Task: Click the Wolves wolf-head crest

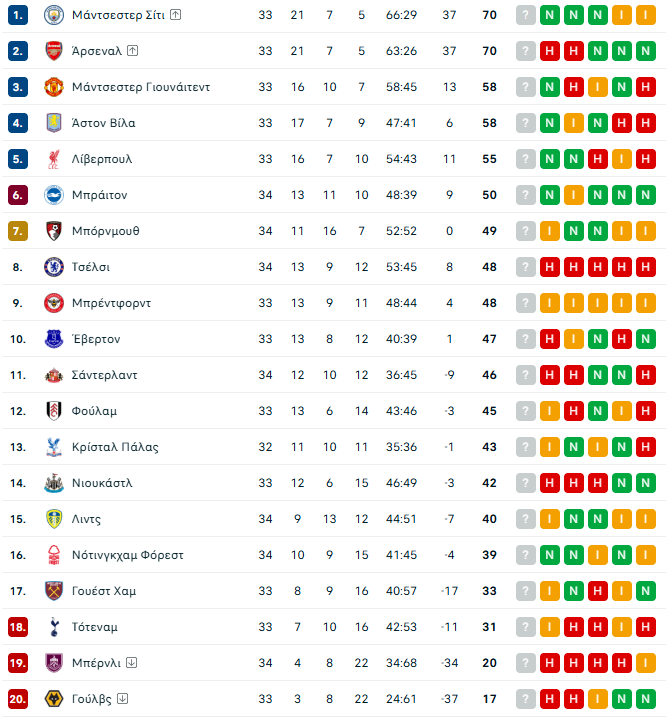Action: 53,699
